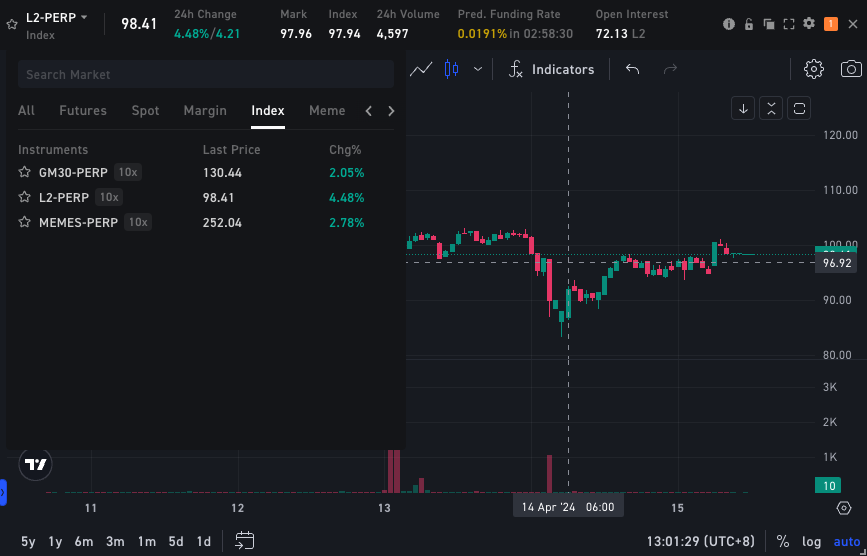Sort by Chg% column header
This screenshot has height=556, width=867.
click(345, 150)
